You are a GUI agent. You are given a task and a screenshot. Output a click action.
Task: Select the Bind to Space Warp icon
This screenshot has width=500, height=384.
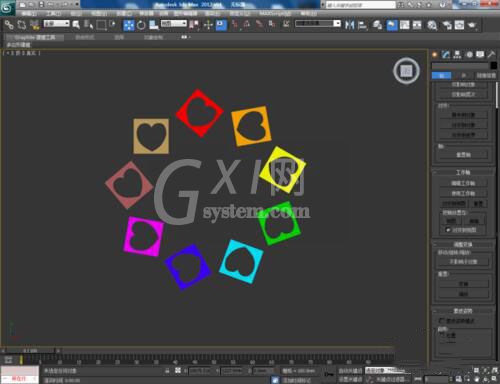coord(34,25)
